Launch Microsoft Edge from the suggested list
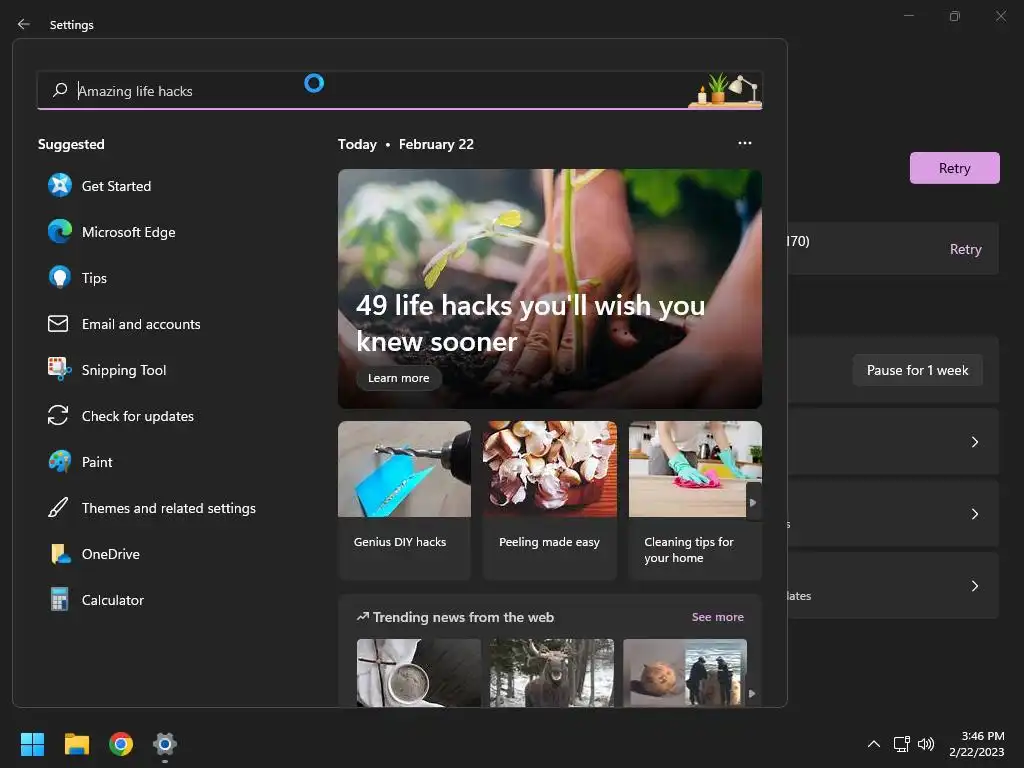Viewport: 1024px width, 768px height. point(59,232)
